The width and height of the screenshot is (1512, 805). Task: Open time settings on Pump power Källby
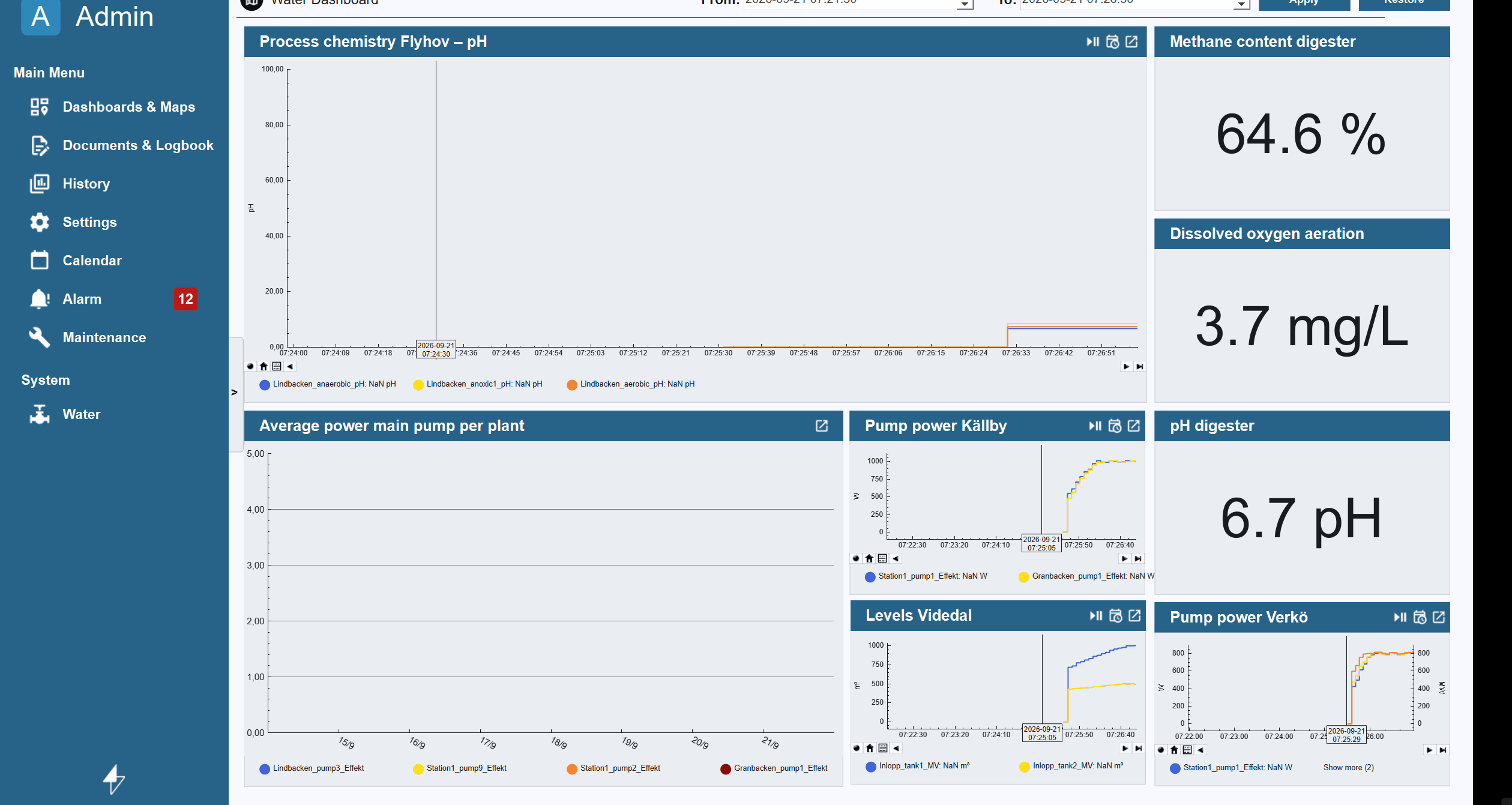tap(1115, 426)
